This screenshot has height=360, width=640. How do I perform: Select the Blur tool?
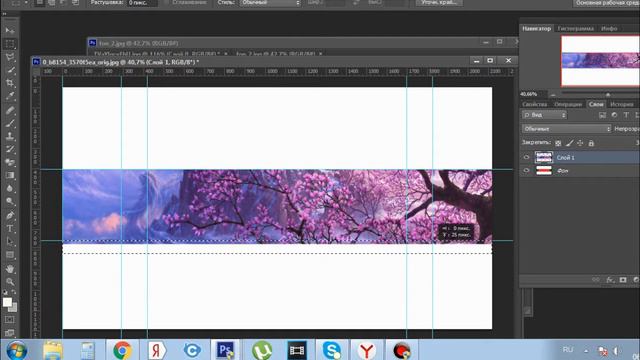tap(10, 189)
